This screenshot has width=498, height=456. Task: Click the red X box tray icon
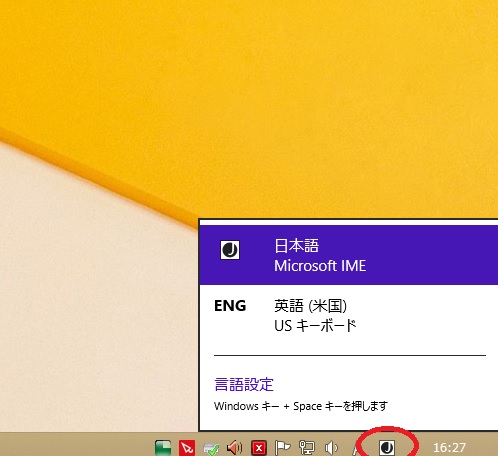[x=259, y=448]
